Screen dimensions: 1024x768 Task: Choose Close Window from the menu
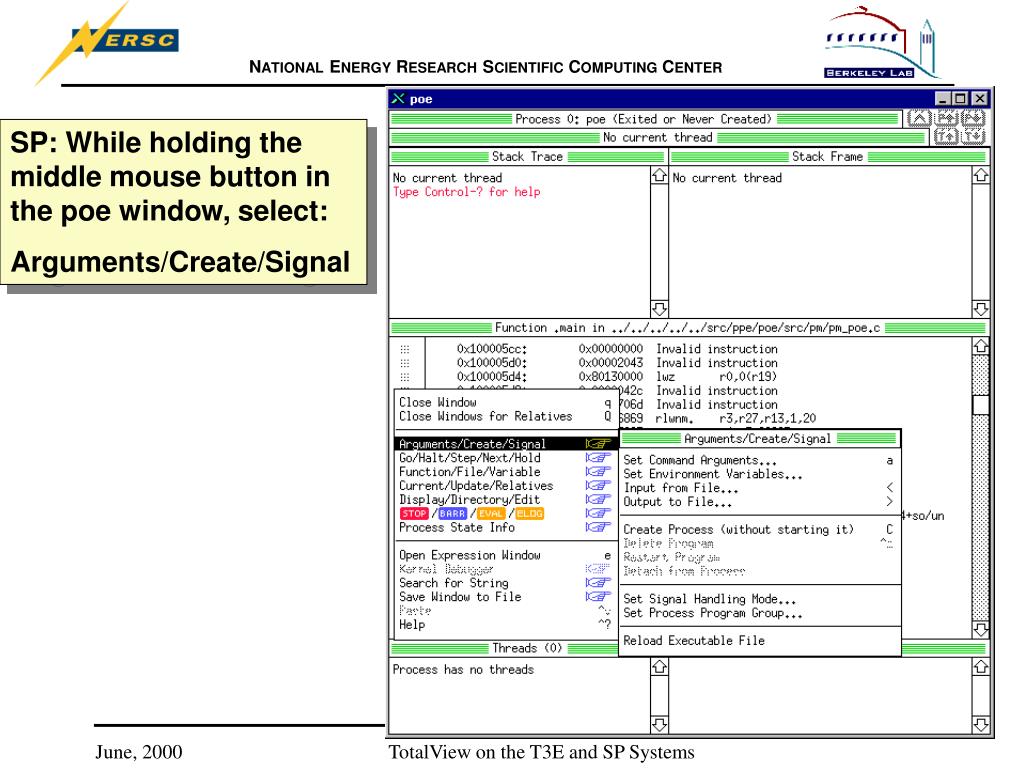505,402
